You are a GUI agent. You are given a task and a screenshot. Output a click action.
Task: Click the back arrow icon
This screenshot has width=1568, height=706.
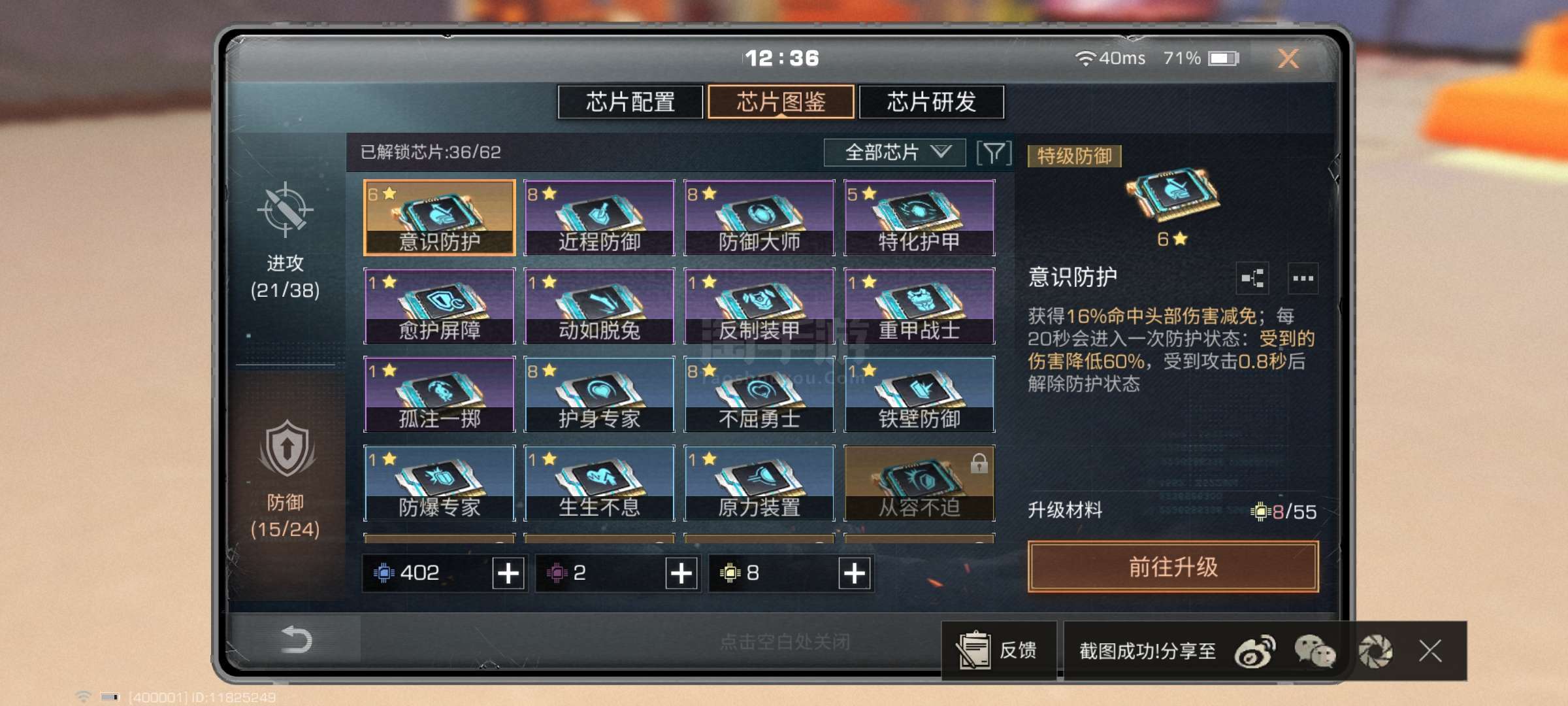pyautogui.click(x=296, y=639)
